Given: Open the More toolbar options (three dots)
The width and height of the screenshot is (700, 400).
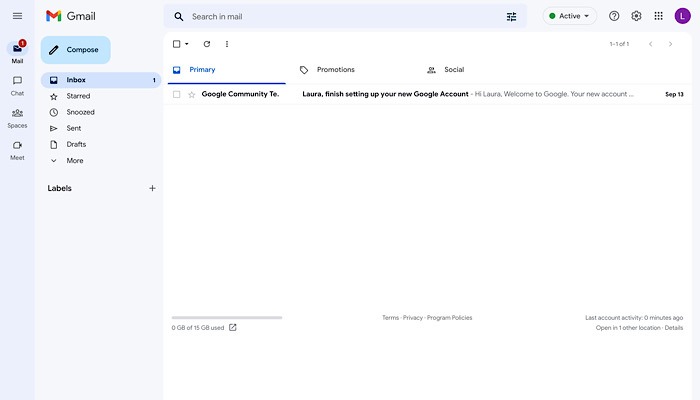Looking at the screenshot, I should [227, 44].
